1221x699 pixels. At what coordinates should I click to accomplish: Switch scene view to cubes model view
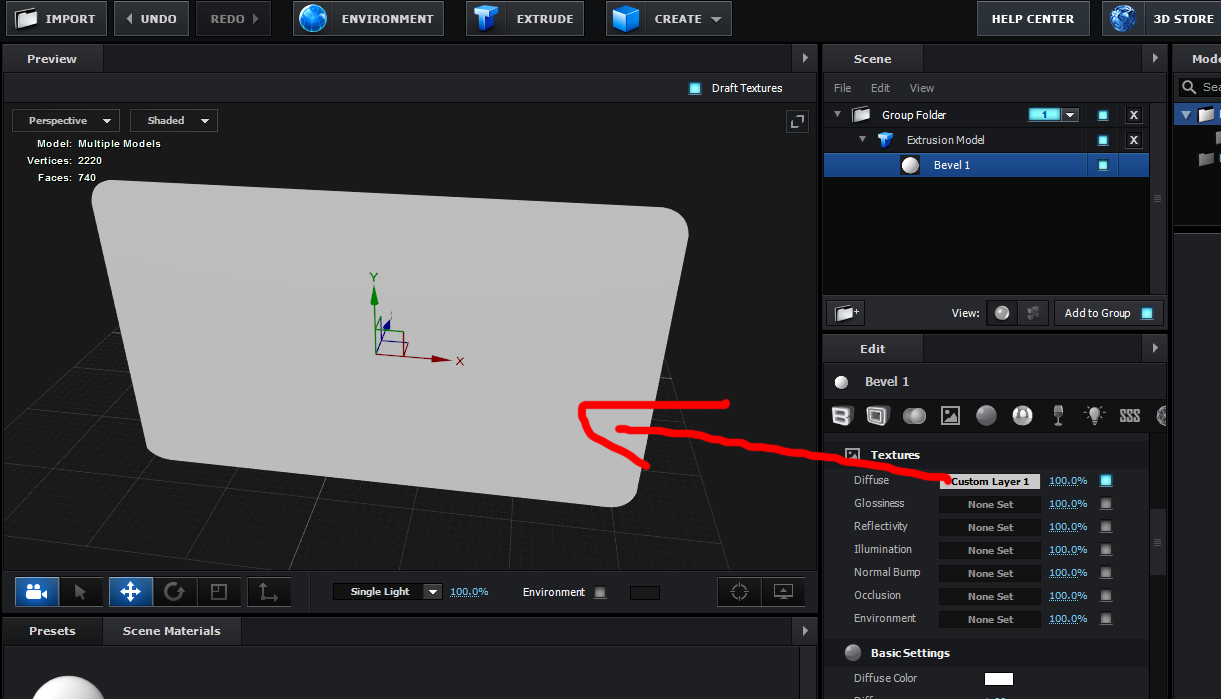1033,313
